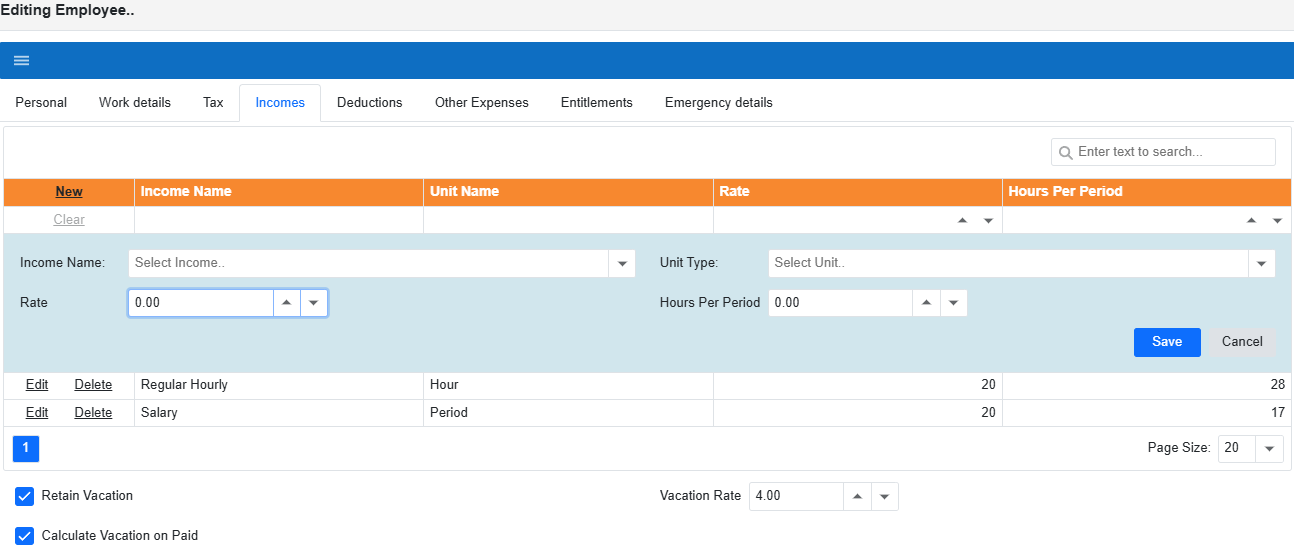Cancel the income edit form
Image resolution: width=1294 pixels, height=545 pixels.
click(1242, 342)
